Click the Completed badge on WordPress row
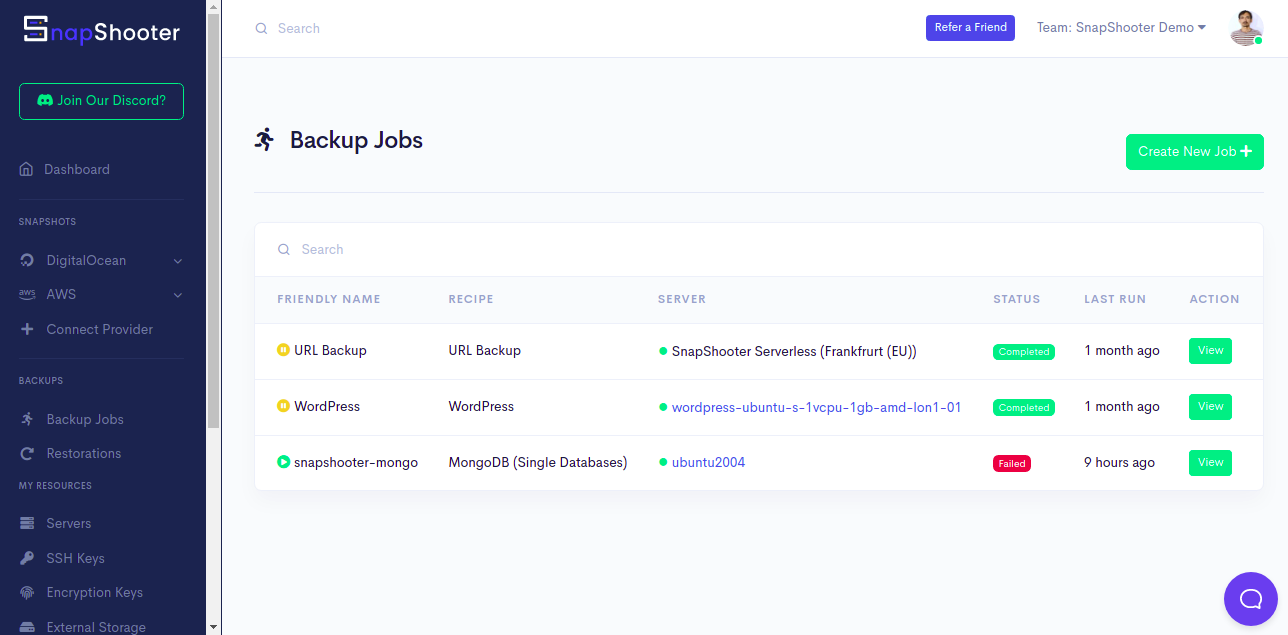1288x635 pixels. [1024, 408]
